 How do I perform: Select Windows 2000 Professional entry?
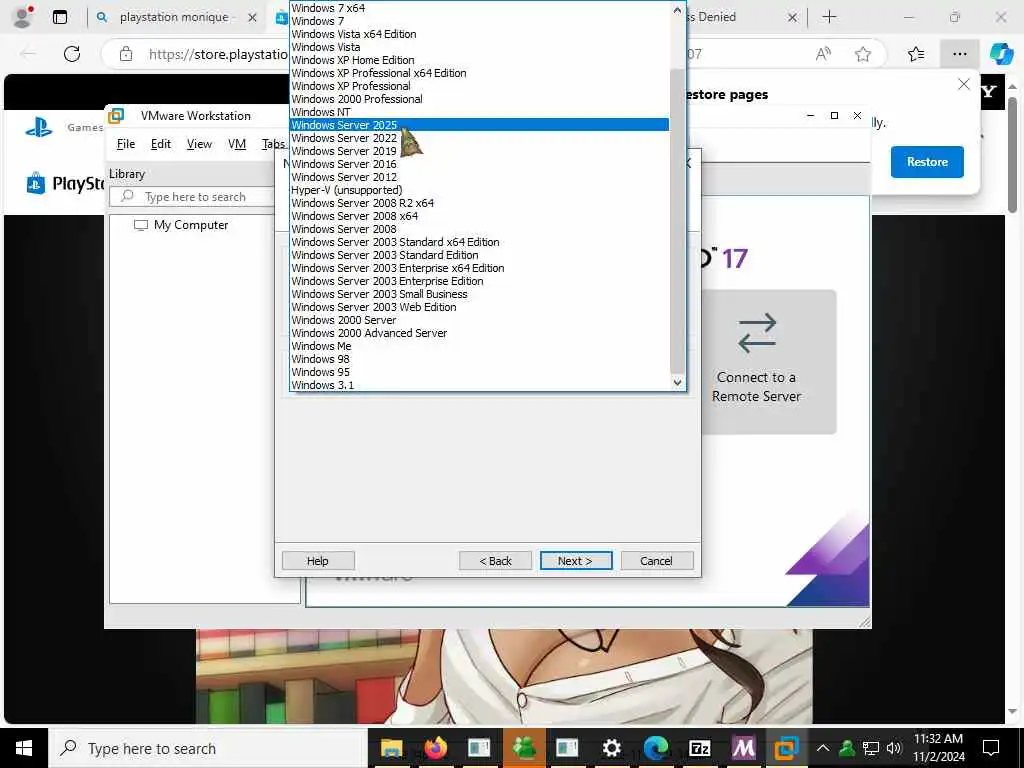pyautogui.click(x=479, y=99)
